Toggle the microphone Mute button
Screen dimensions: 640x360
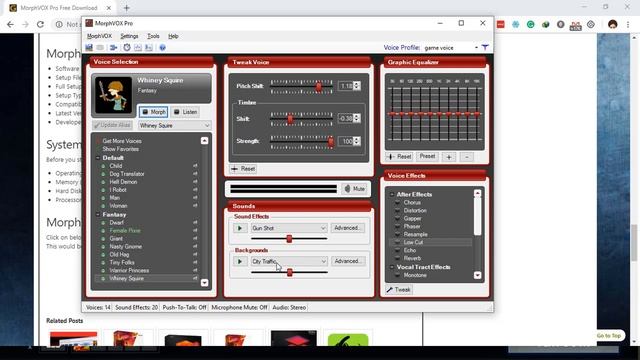pyautogui.click(x=354, y=189)
